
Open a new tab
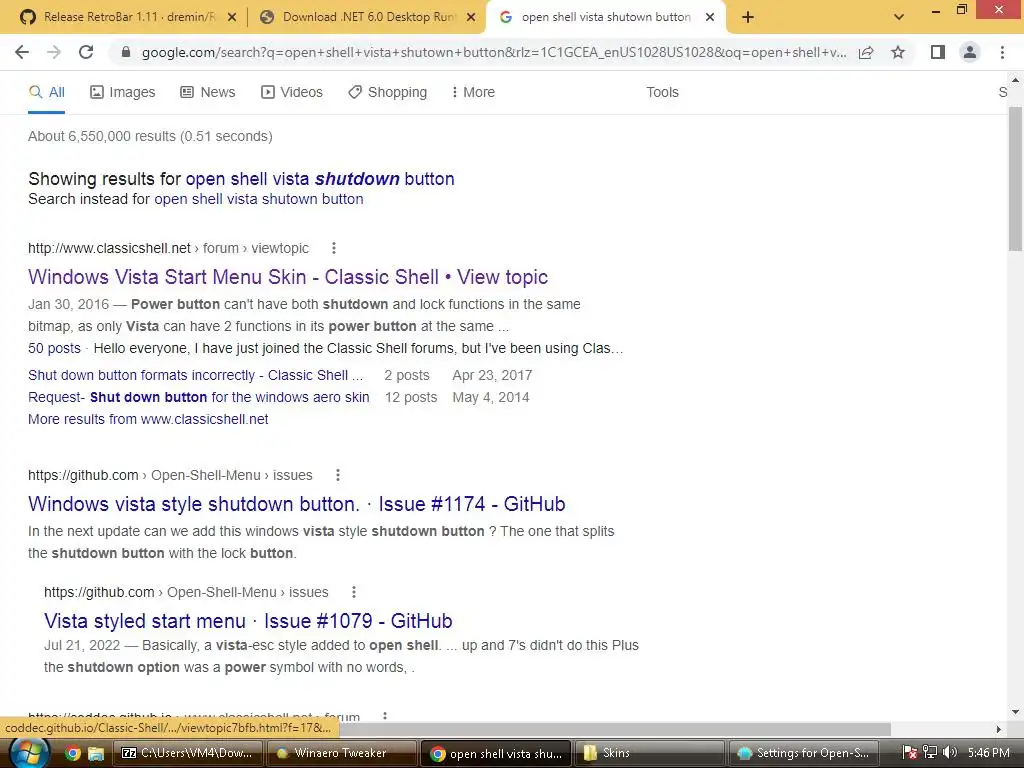(748, 17)
